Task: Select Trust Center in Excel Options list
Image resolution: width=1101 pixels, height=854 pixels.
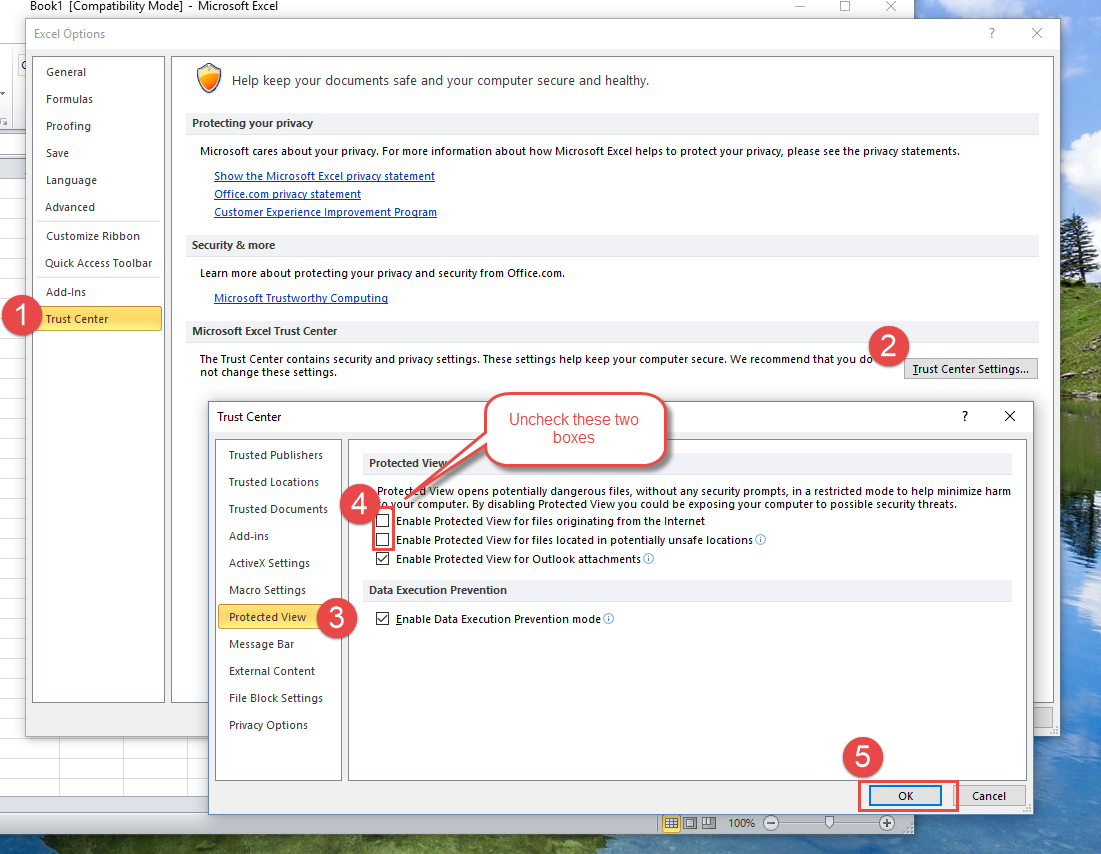Action: (x=98, y=319)
